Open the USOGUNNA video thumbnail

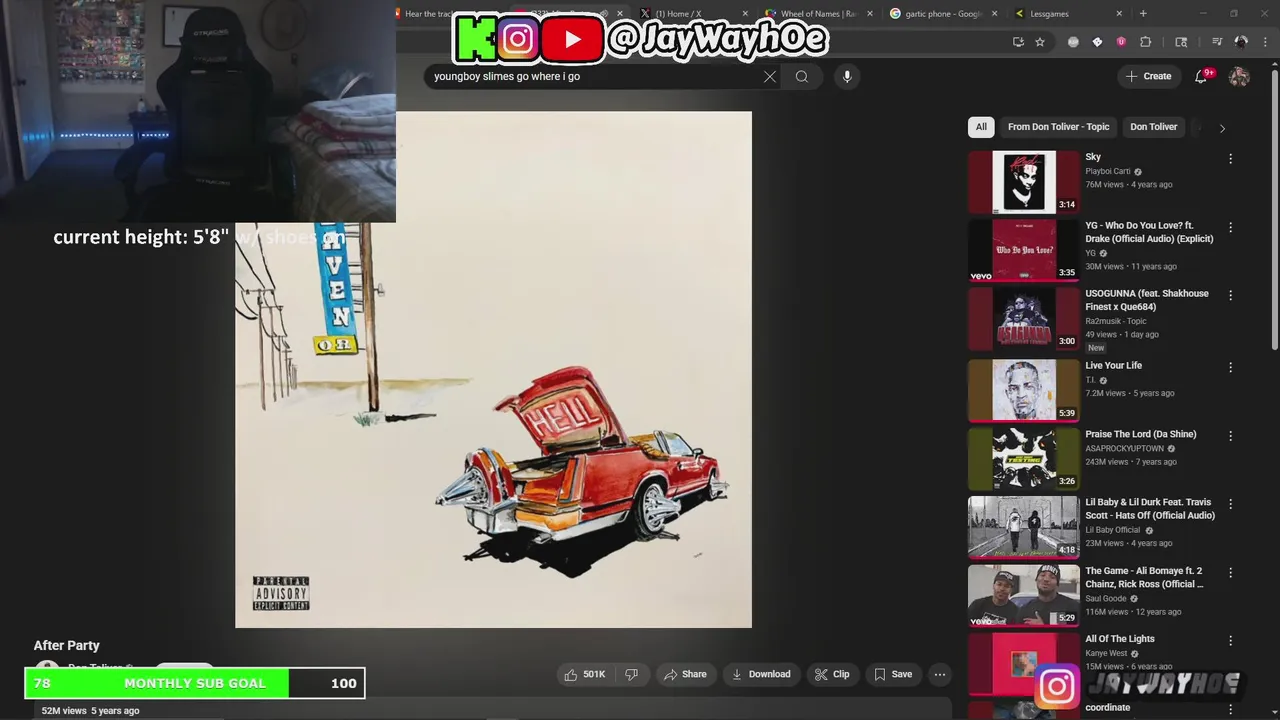(1024, 318)
